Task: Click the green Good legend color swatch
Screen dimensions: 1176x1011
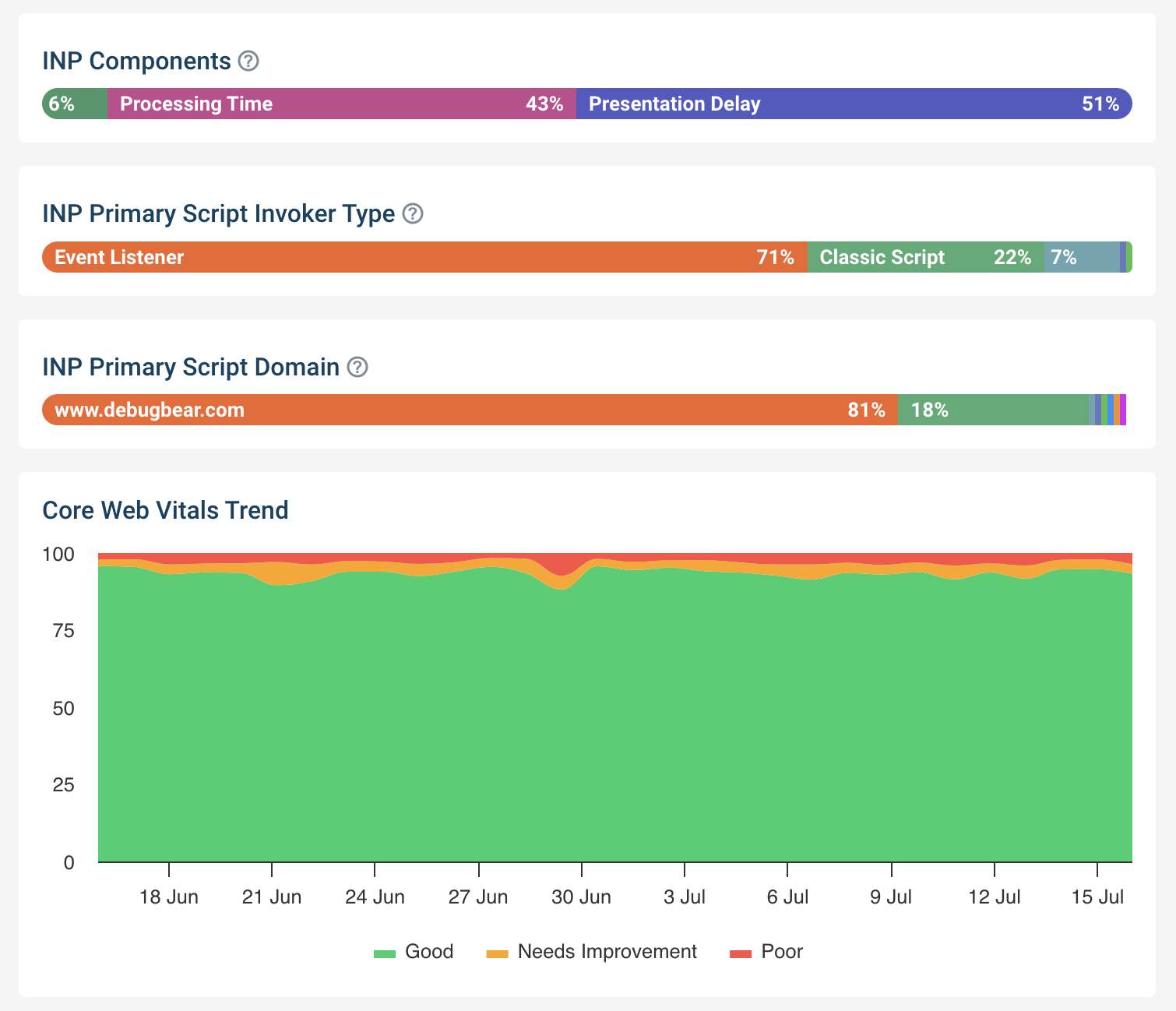Action: (x=385, y=953)
